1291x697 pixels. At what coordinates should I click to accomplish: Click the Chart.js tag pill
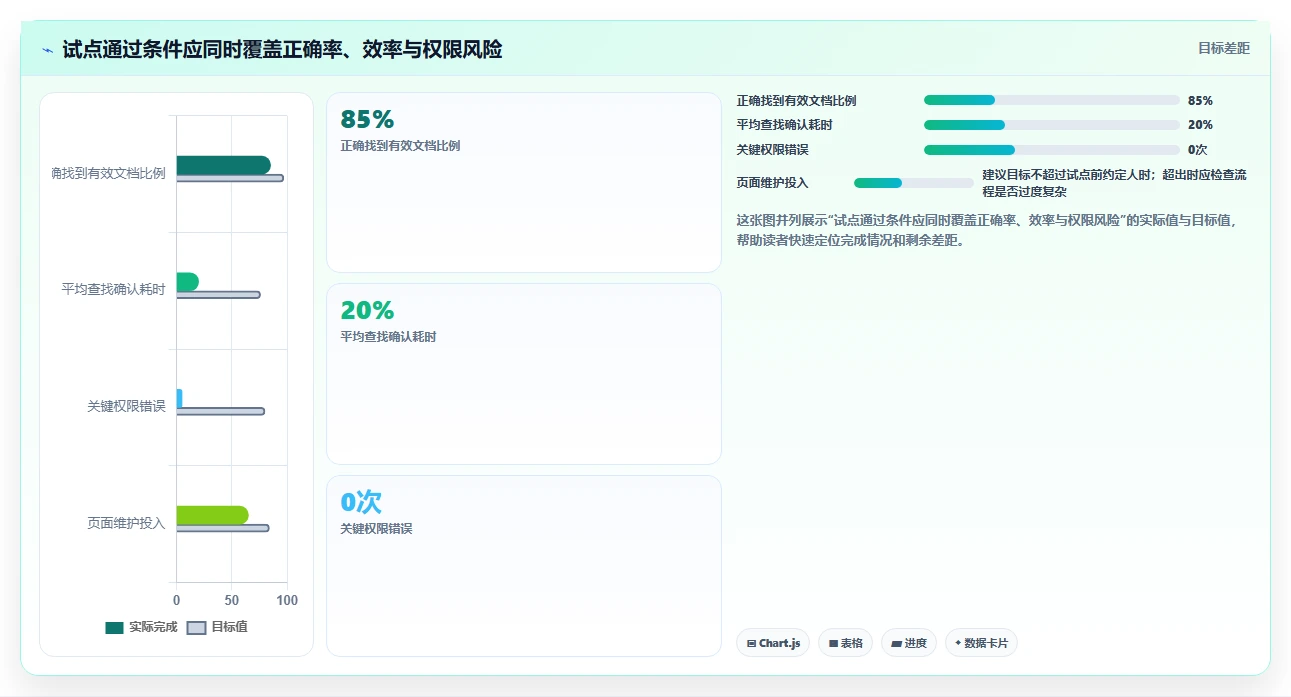pos(773,643)
